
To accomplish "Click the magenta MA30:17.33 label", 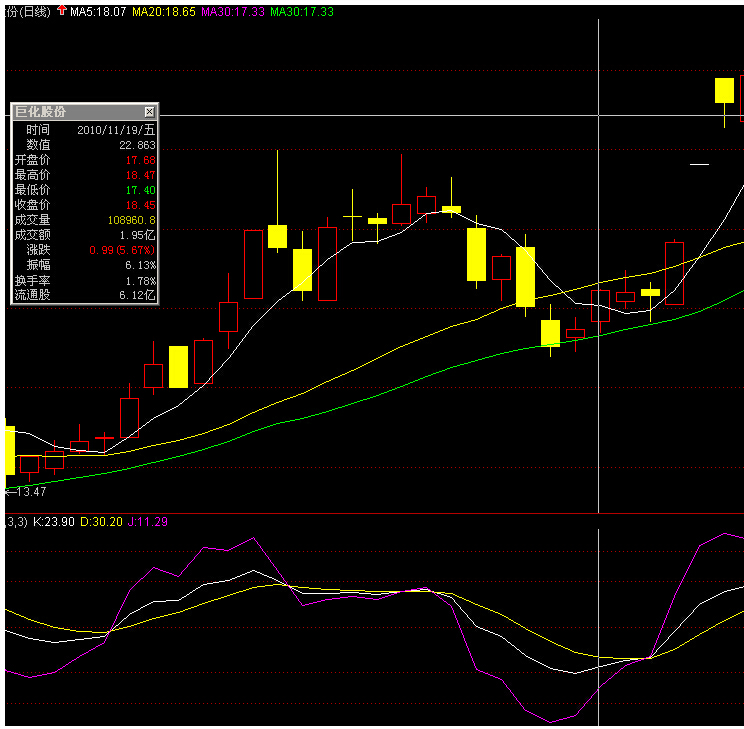I will 233,11.
